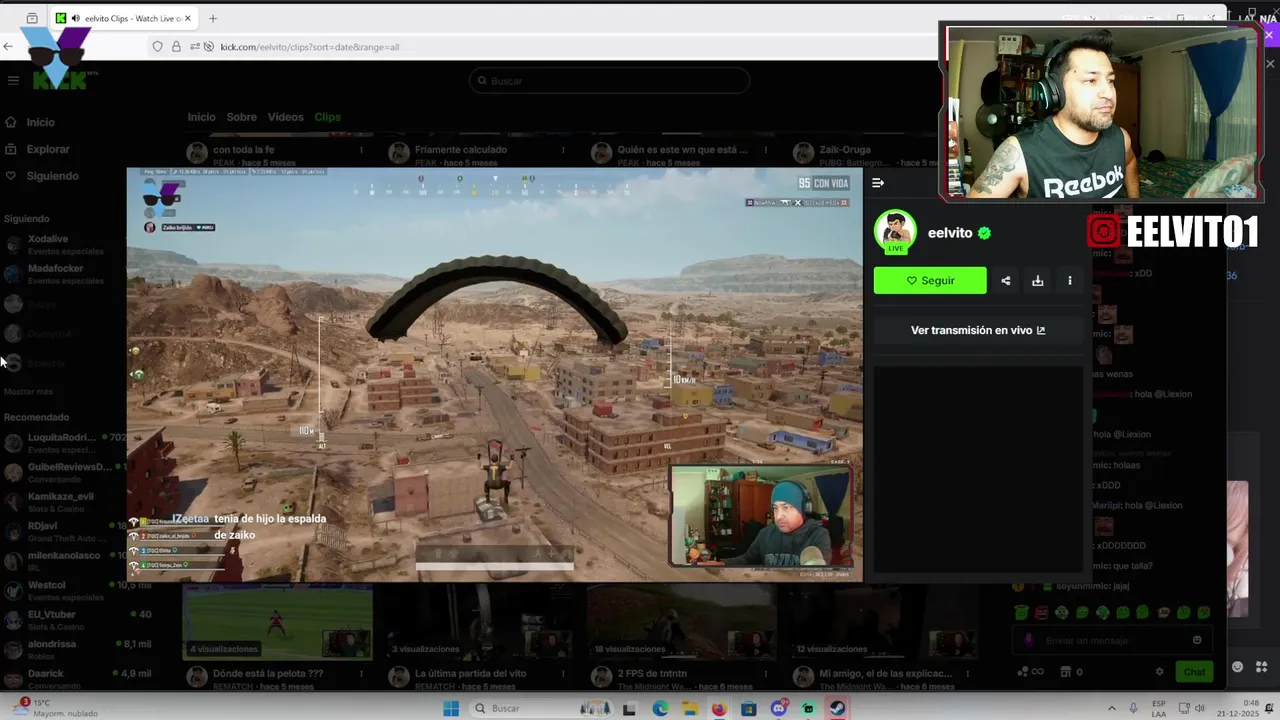Open Microsoft Store from the taskbar
Screen dimensions: 1280x720
[x=749, y=709]
